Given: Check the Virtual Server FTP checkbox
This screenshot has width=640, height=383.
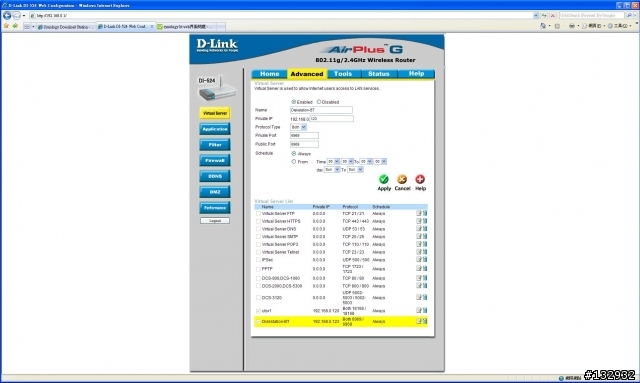Looking at the screenshot, I should point(258,214).
